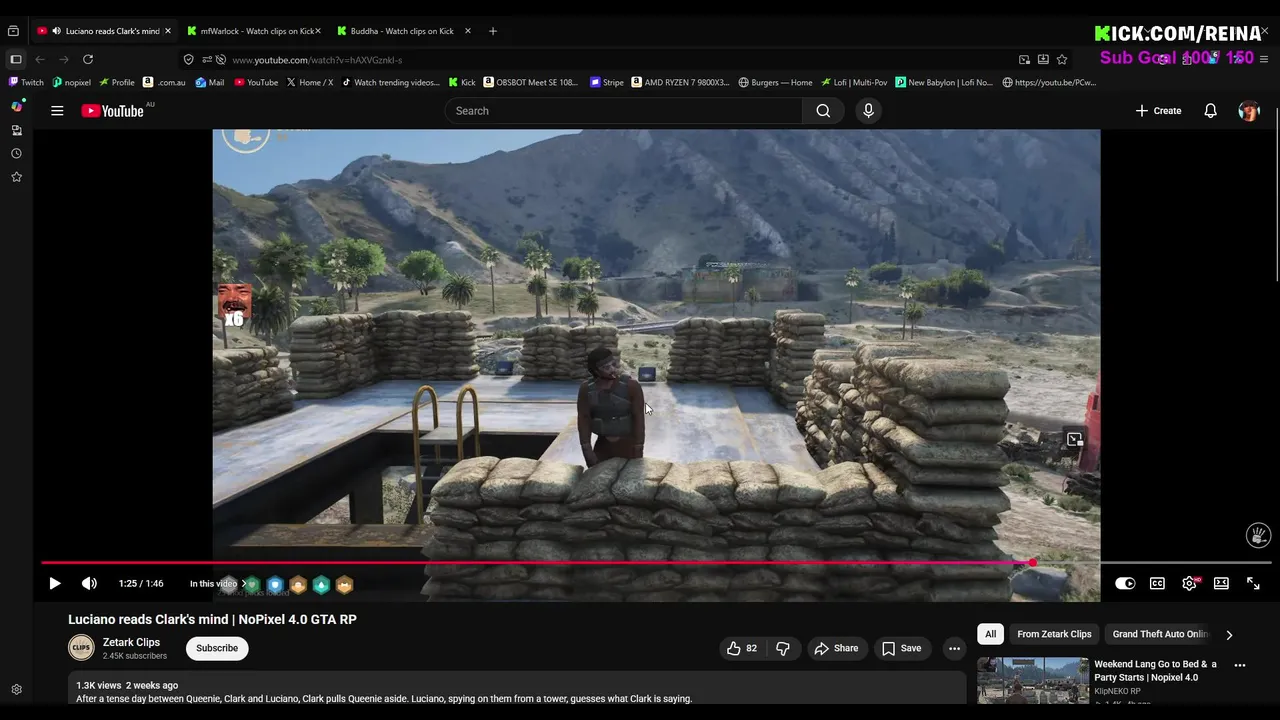Reload the current page
This screenshot has width=1280, height=720.
[x=88, y=60]
